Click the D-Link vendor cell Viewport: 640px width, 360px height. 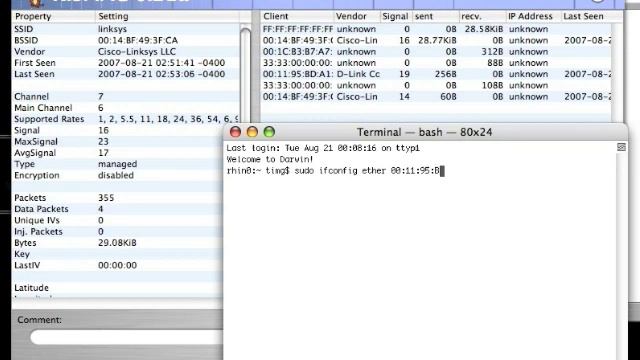coord(358,74)
